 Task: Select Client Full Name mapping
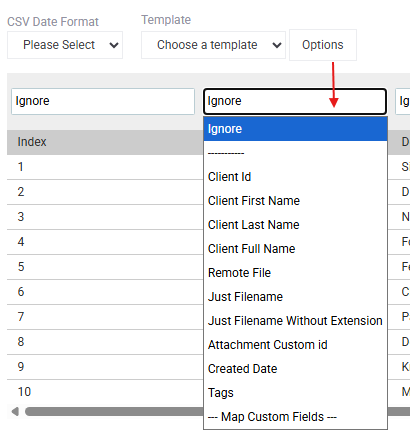pos(295,249)
